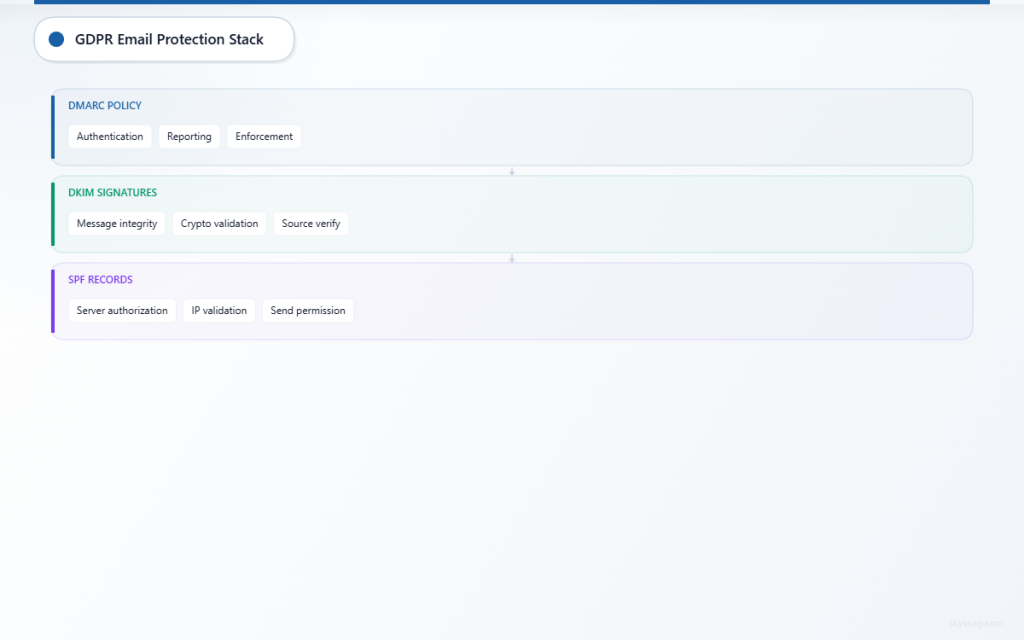Click the arrow below the DKIM SIGNATURES card
Screen dimensions: 1024x640
click(x=512, y=257)
